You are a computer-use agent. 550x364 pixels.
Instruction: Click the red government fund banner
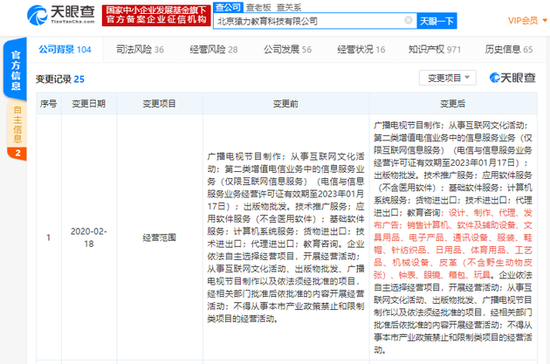tap(156, 15)
